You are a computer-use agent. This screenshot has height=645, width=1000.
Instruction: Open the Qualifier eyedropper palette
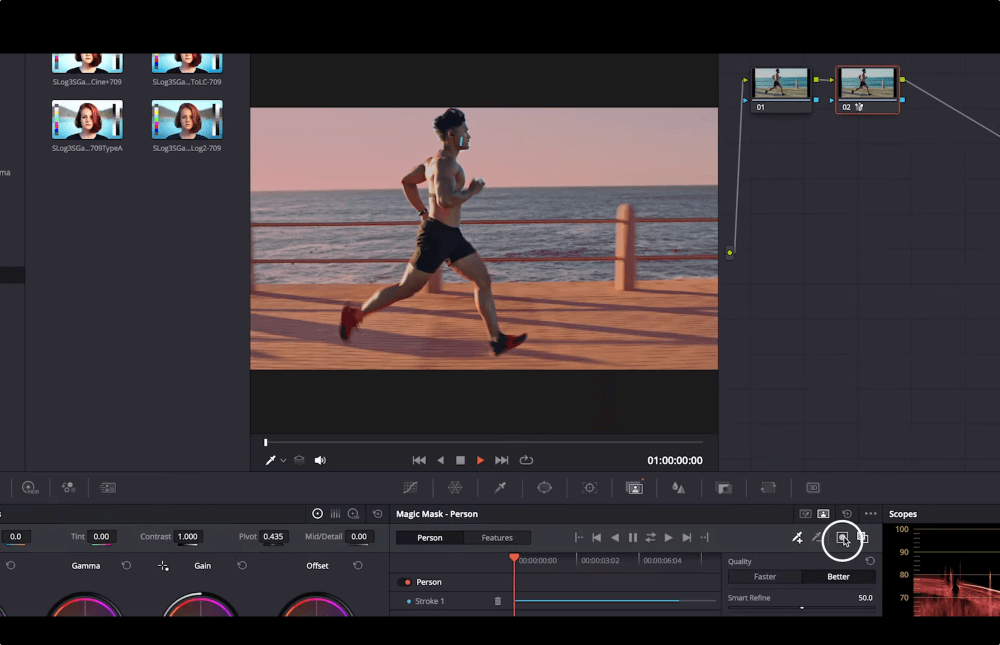point(500,487)
